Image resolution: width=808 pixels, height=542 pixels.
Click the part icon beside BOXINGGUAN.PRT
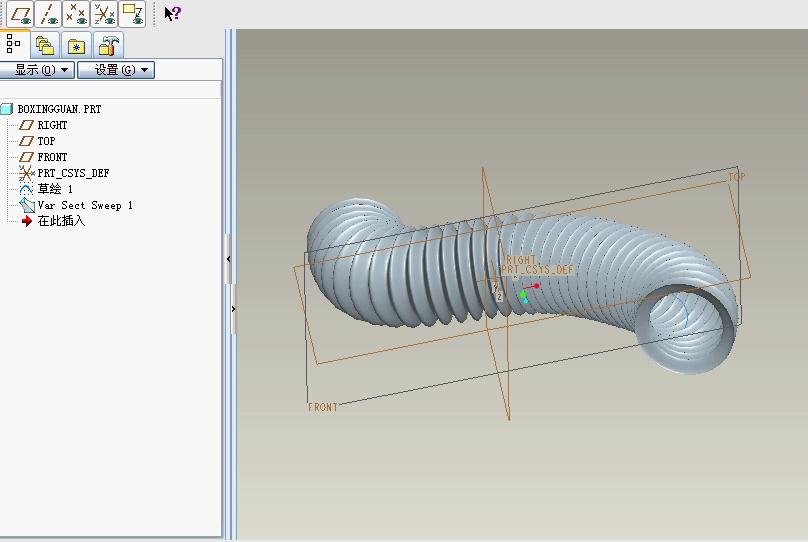tap(7, 109)
